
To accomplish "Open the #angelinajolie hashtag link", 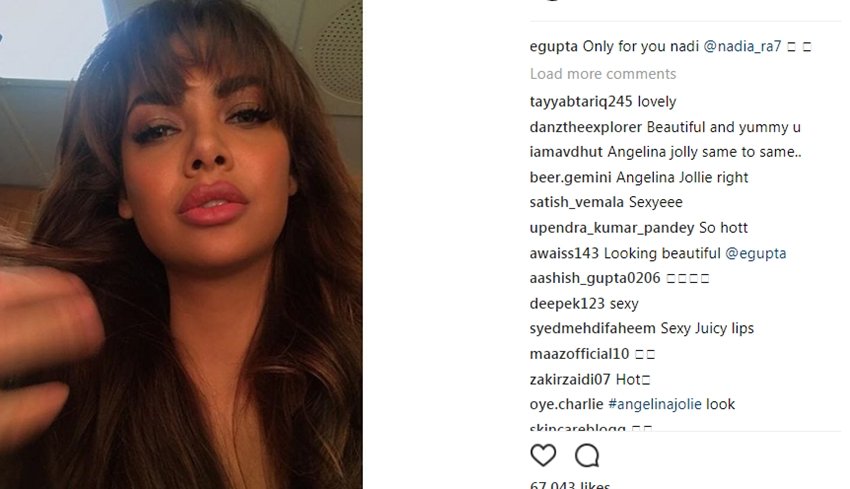I will pyautogui.click(x=654, y=404).
